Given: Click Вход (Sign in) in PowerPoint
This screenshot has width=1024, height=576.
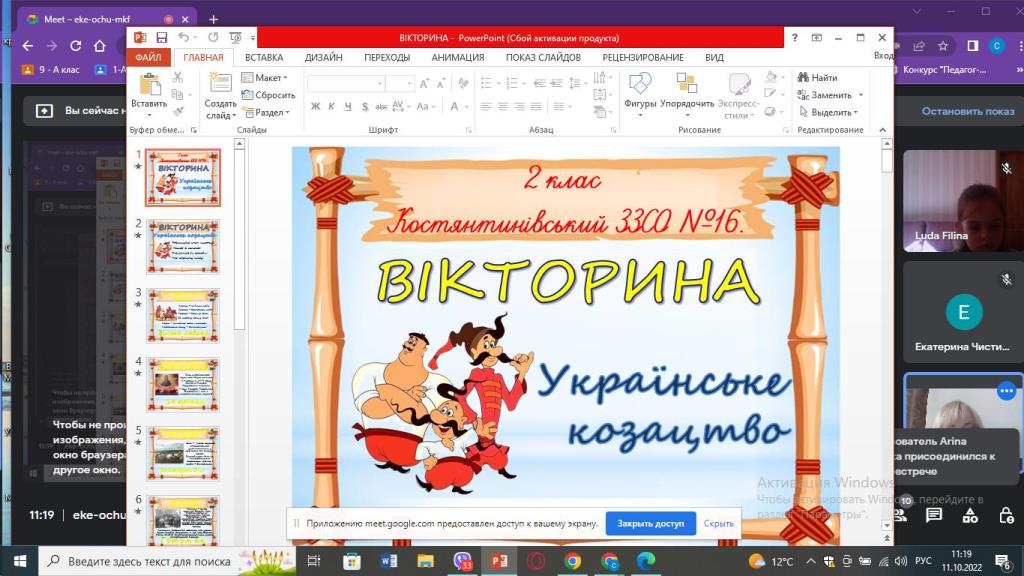Looking at the screenshot, I should point(884,56).
